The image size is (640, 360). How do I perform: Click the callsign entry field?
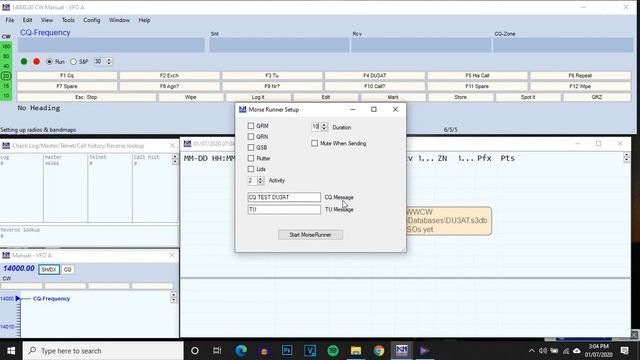[x=111, y=45]
